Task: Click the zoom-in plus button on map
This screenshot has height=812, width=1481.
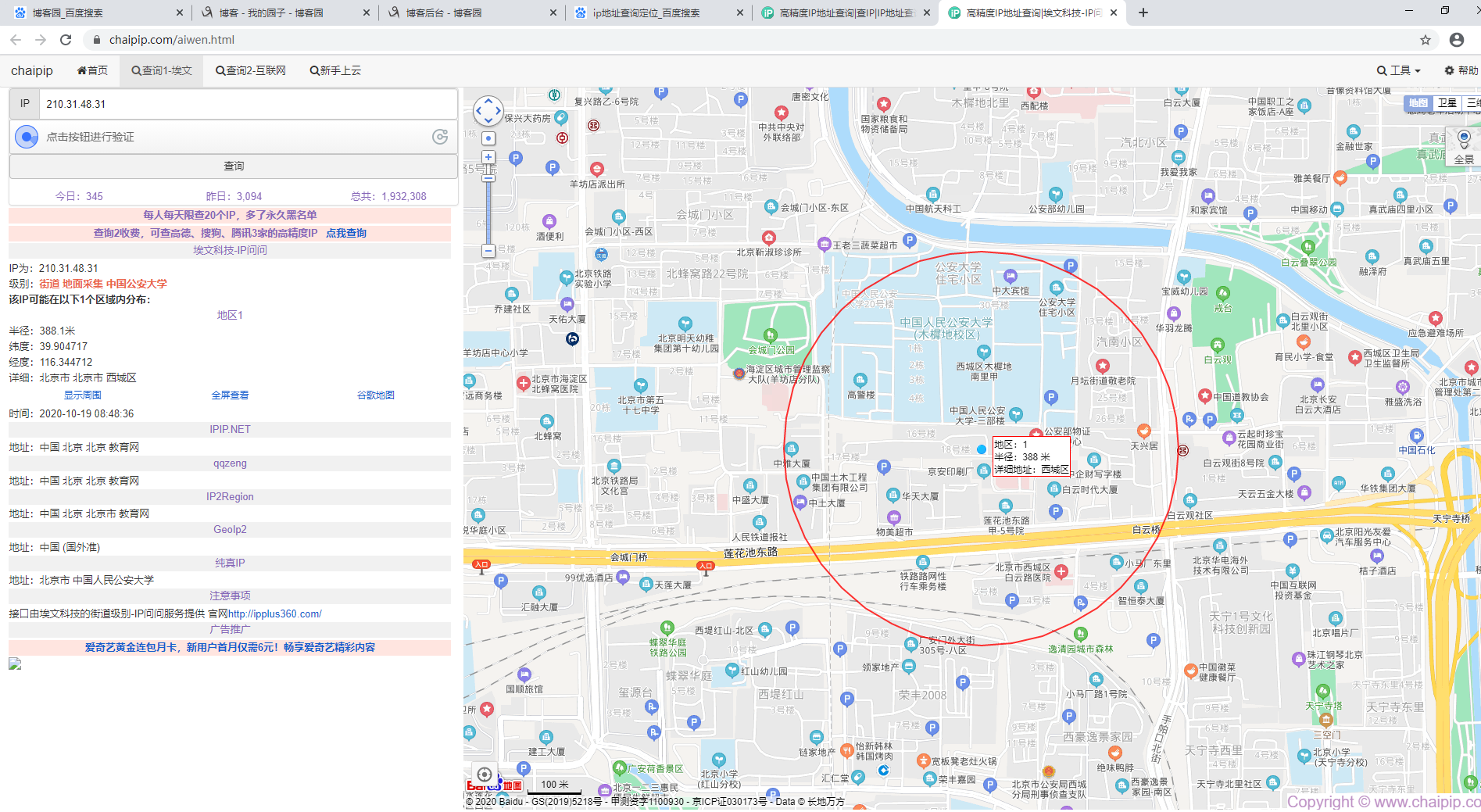Action: click(488, 157)
